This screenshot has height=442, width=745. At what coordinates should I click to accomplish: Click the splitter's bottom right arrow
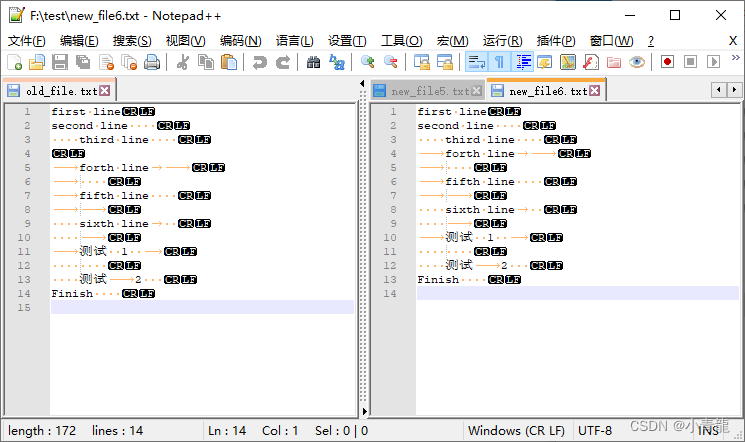click(364, 411)
